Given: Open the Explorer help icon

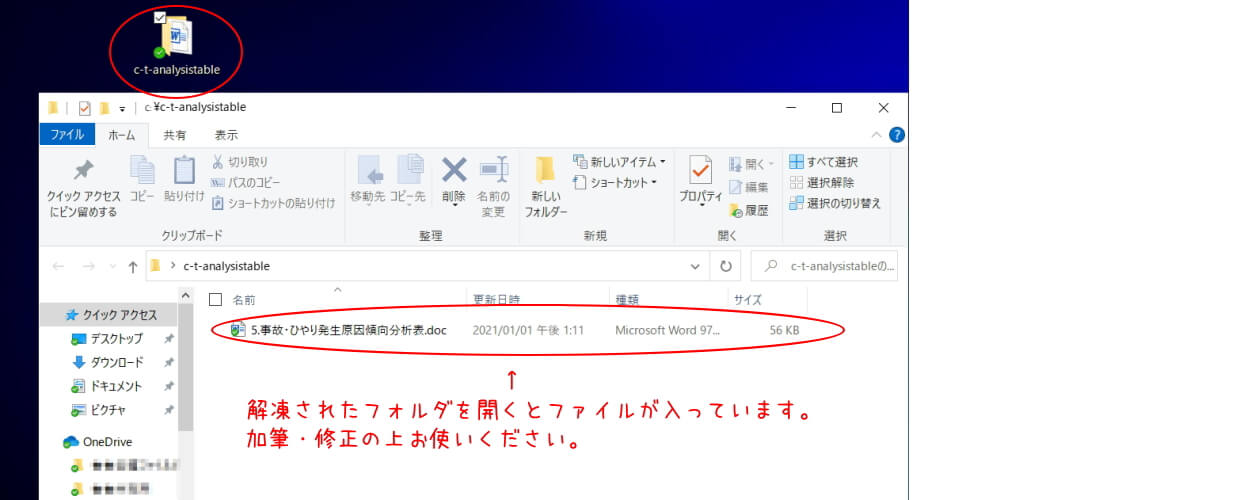Looking at the screenshot, I should pyautogui.click(x=897, y=135).
